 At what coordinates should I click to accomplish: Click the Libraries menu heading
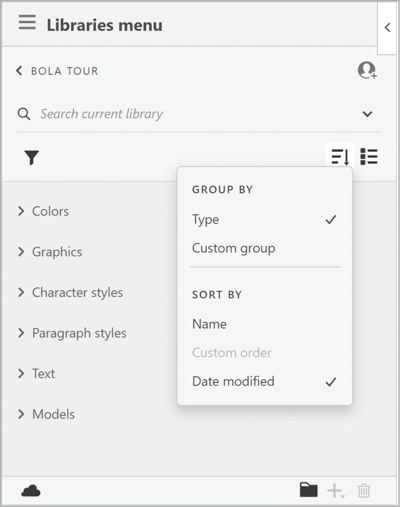(104, 25)
